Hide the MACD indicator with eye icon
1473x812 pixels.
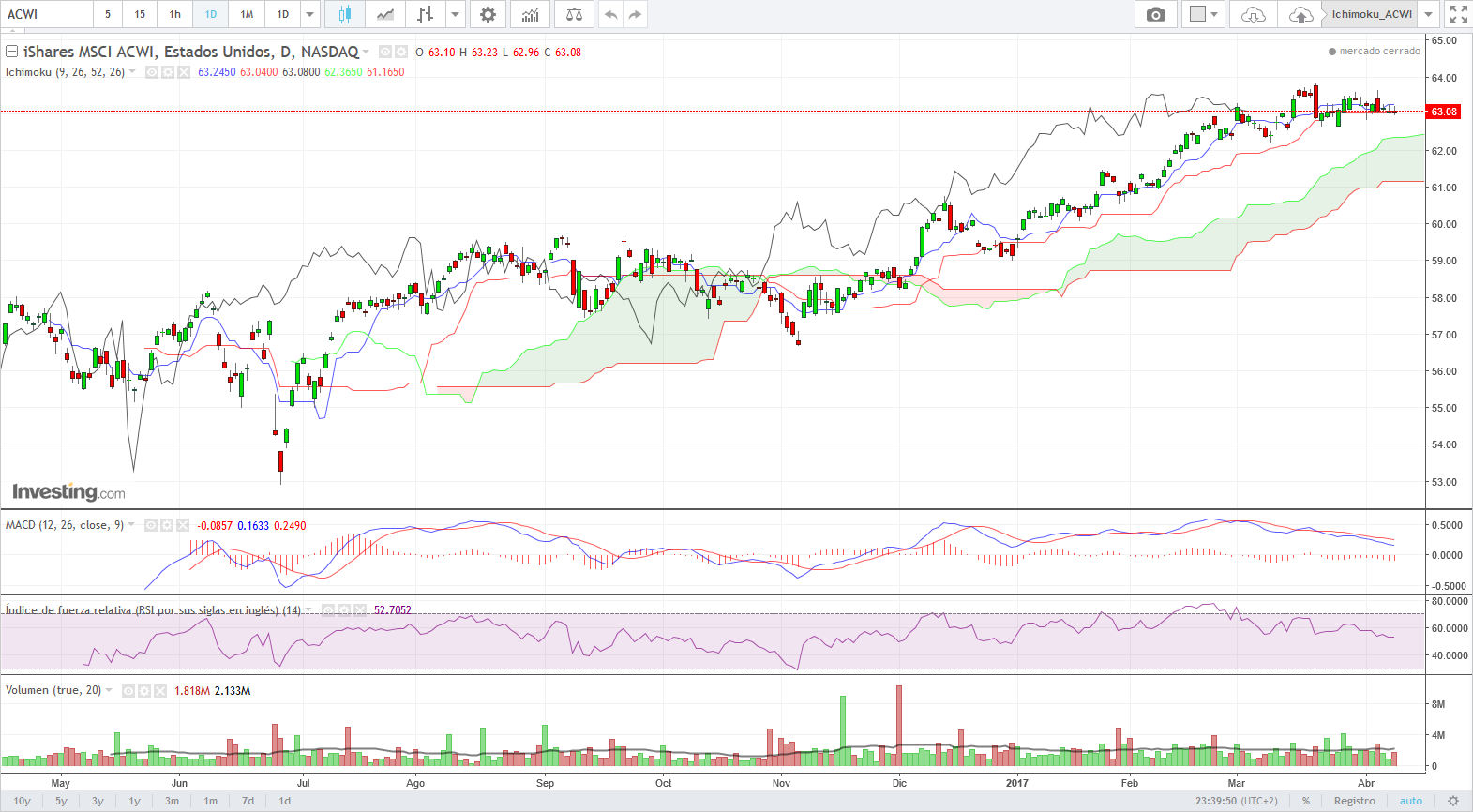tap(151, 525)
